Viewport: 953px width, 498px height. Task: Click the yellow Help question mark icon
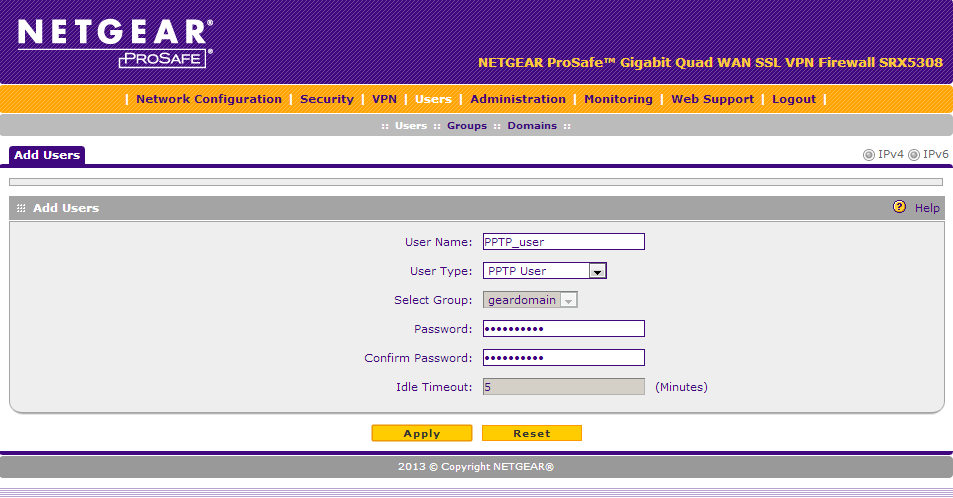[x=899, y=207]
